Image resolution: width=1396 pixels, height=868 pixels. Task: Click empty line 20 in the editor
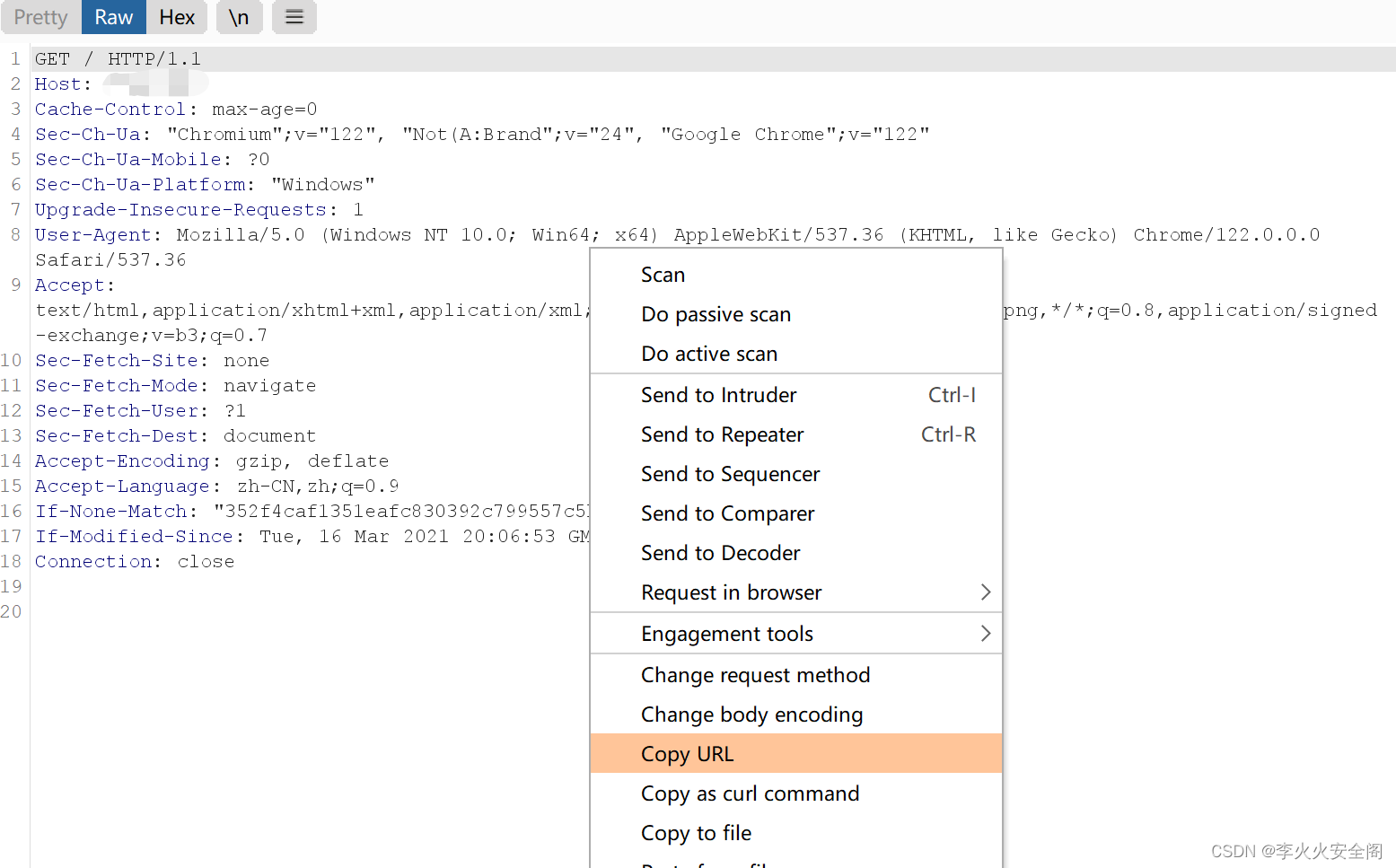311,612
